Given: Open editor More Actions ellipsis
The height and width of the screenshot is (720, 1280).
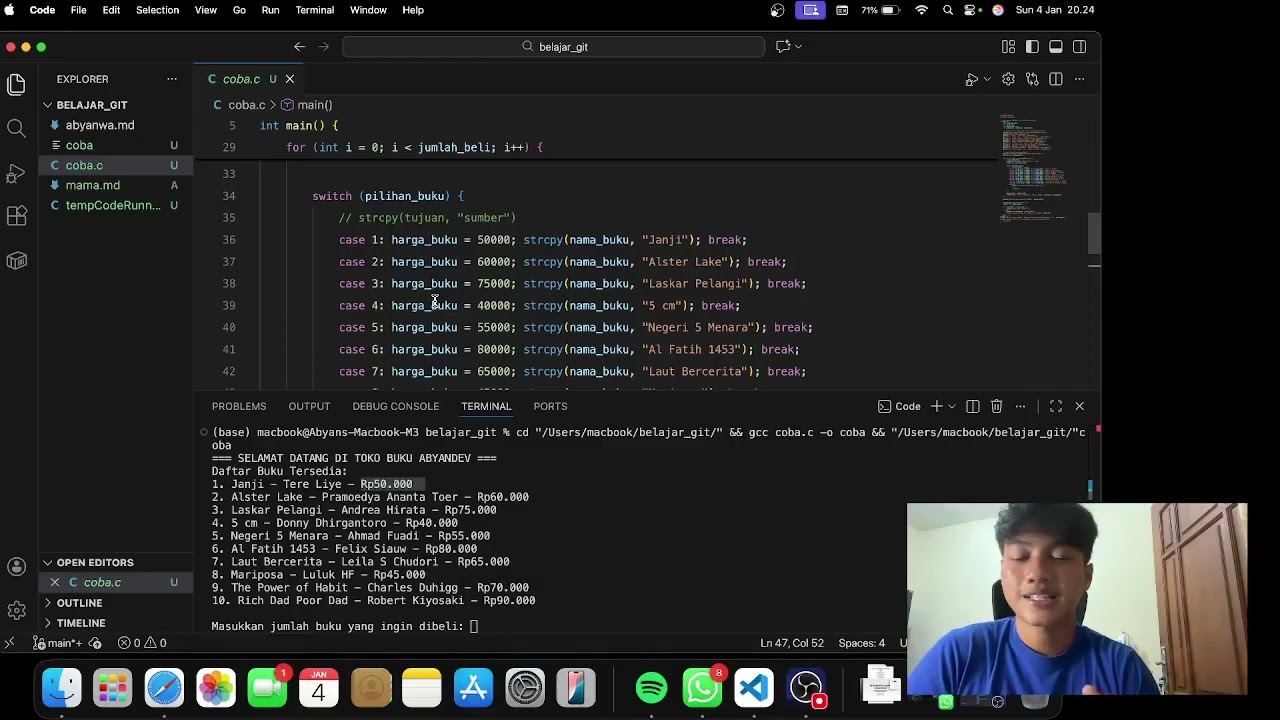Looking at the screenshot, I should [1080, 79].
